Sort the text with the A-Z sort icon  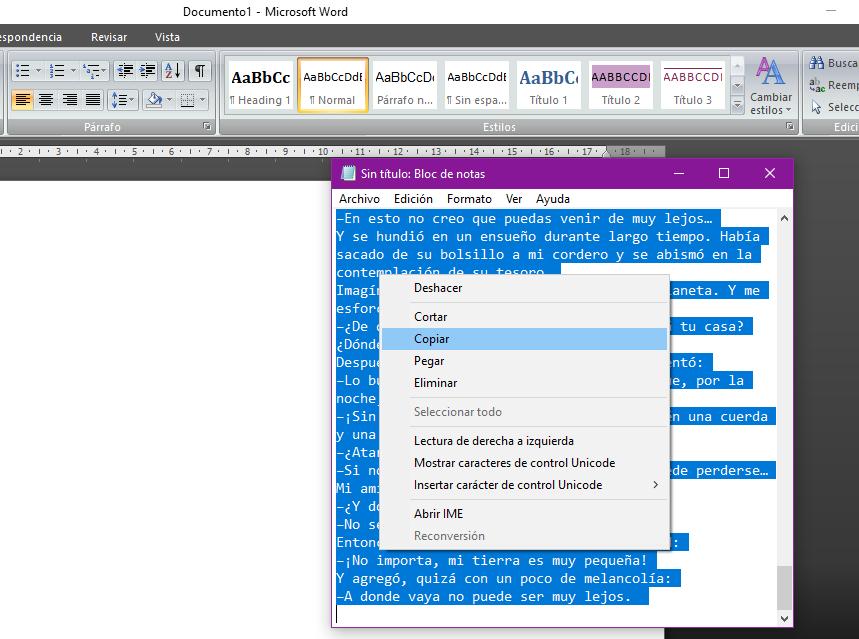[x=173, y=71]
